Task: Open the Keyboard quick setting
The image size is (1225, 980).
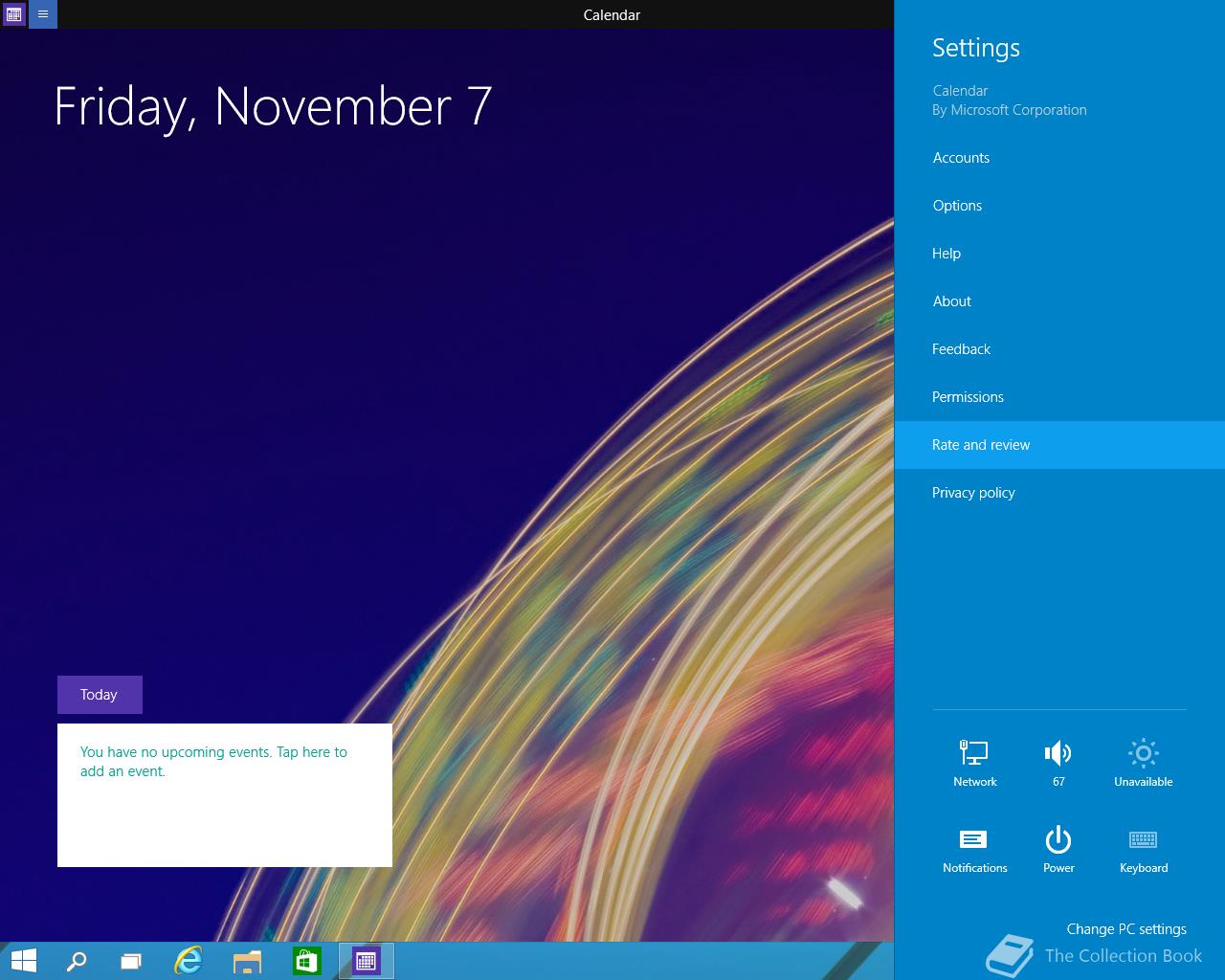Action: coord(1144,850)
